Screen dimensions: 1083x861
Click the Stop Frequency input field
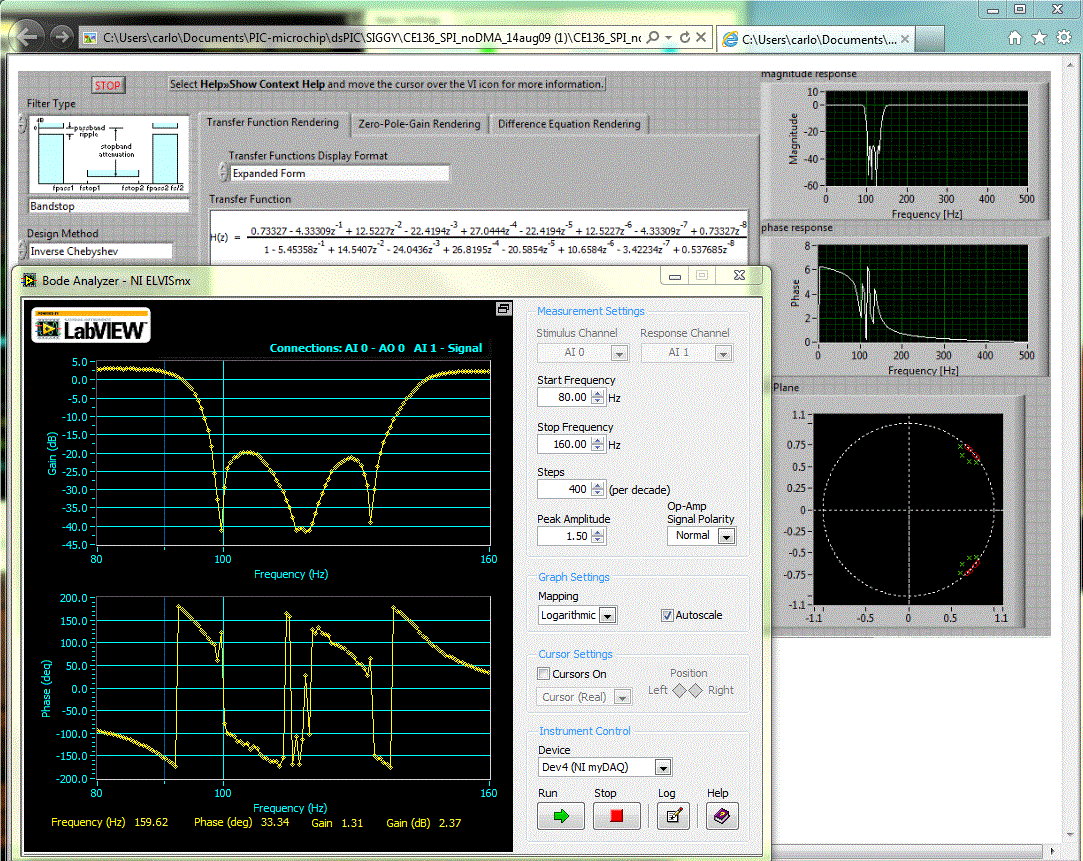click(x=566, y=443)
